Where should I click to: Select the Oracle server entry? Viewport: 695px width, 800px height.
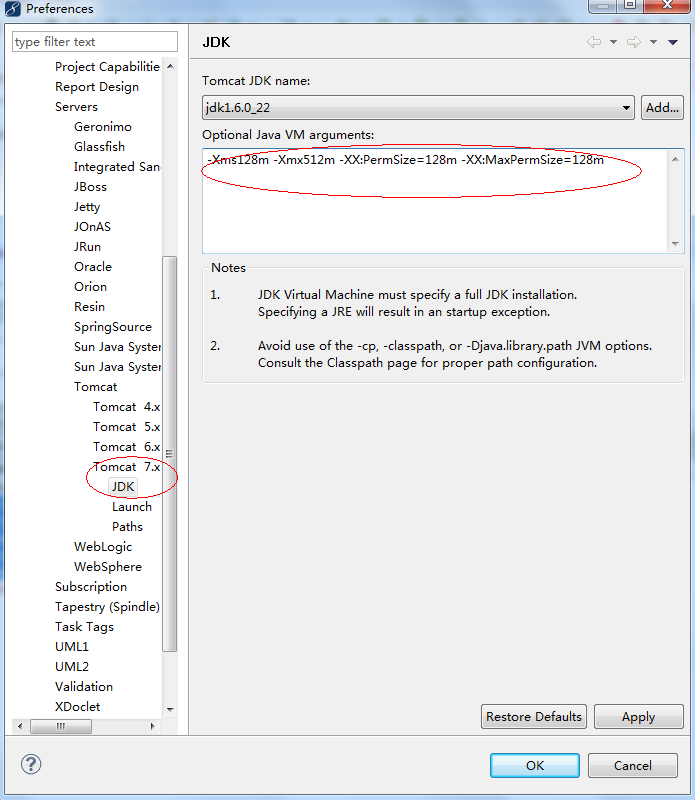93,266
